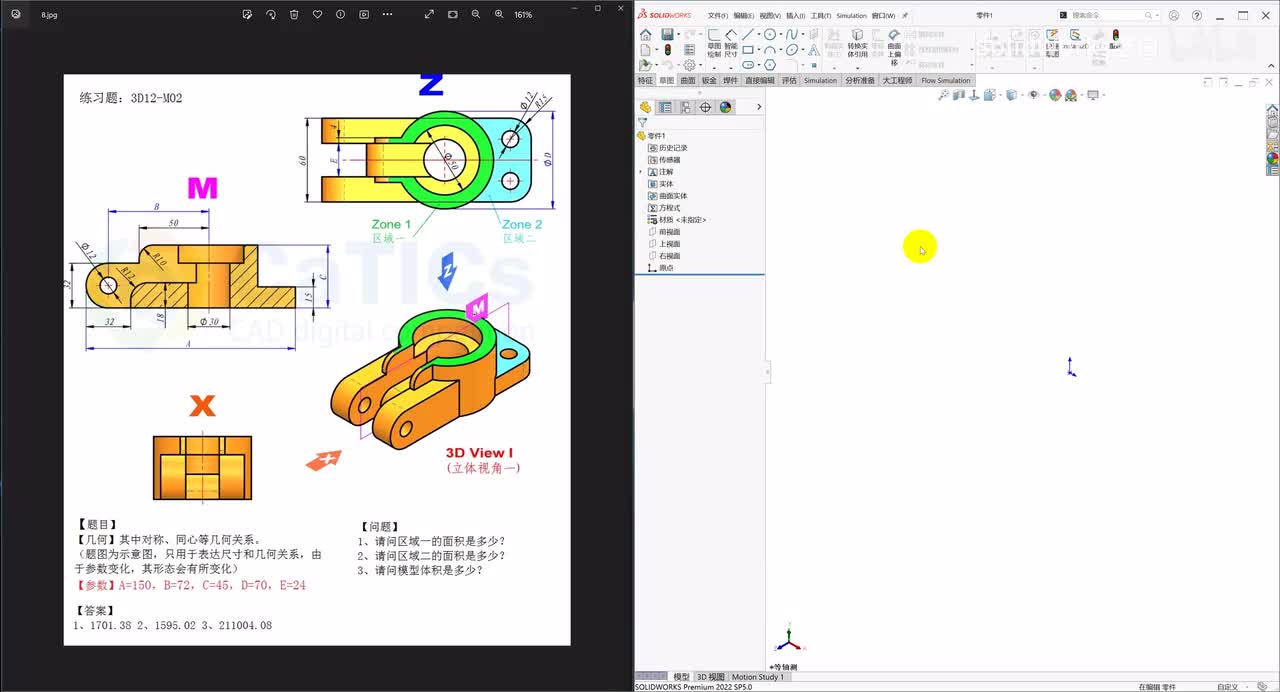Open the 窗口 menu in SolidWorks
The image size is (1280, 692).
883,16
